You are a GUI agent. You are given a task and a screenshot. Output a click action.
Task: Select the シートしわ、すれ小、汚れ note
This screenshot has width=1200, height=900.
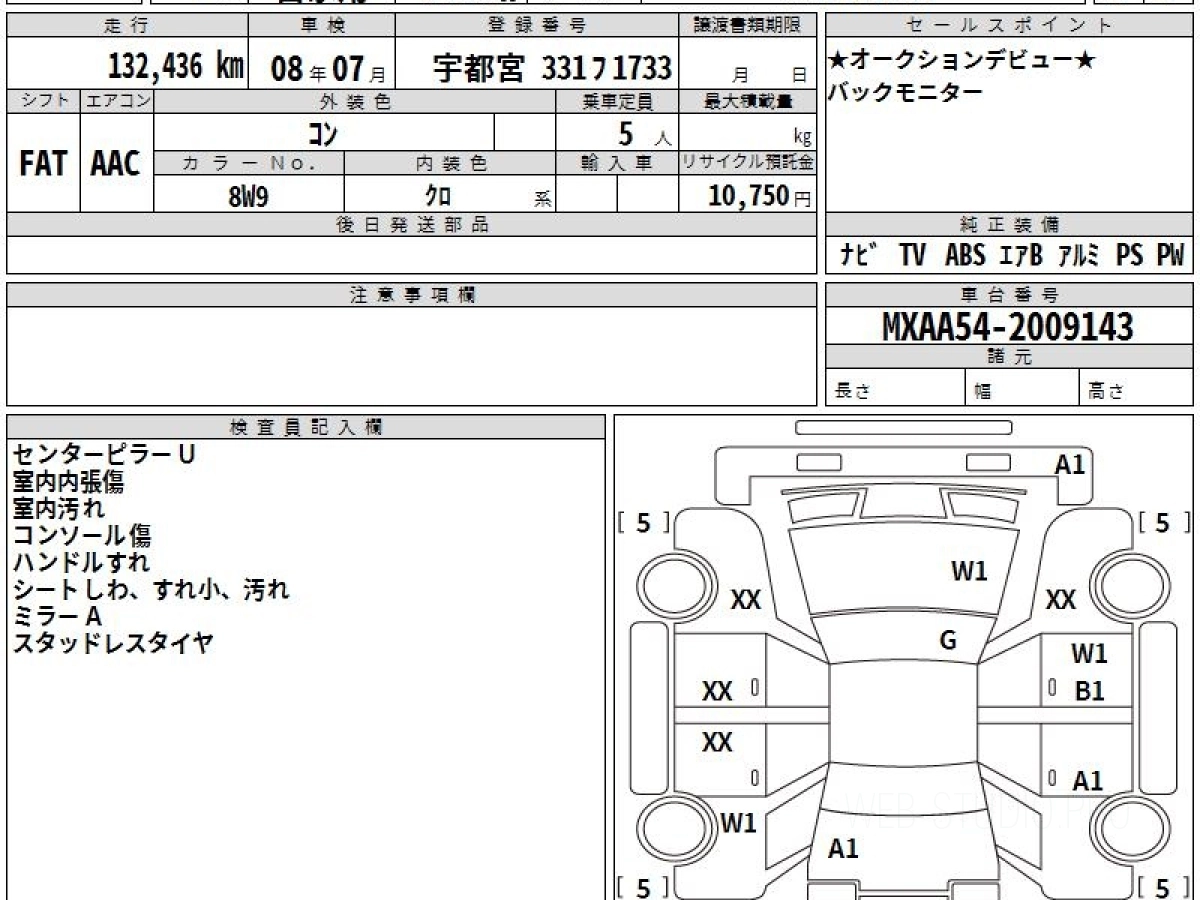pyautogui.click(x=150, y=589)
